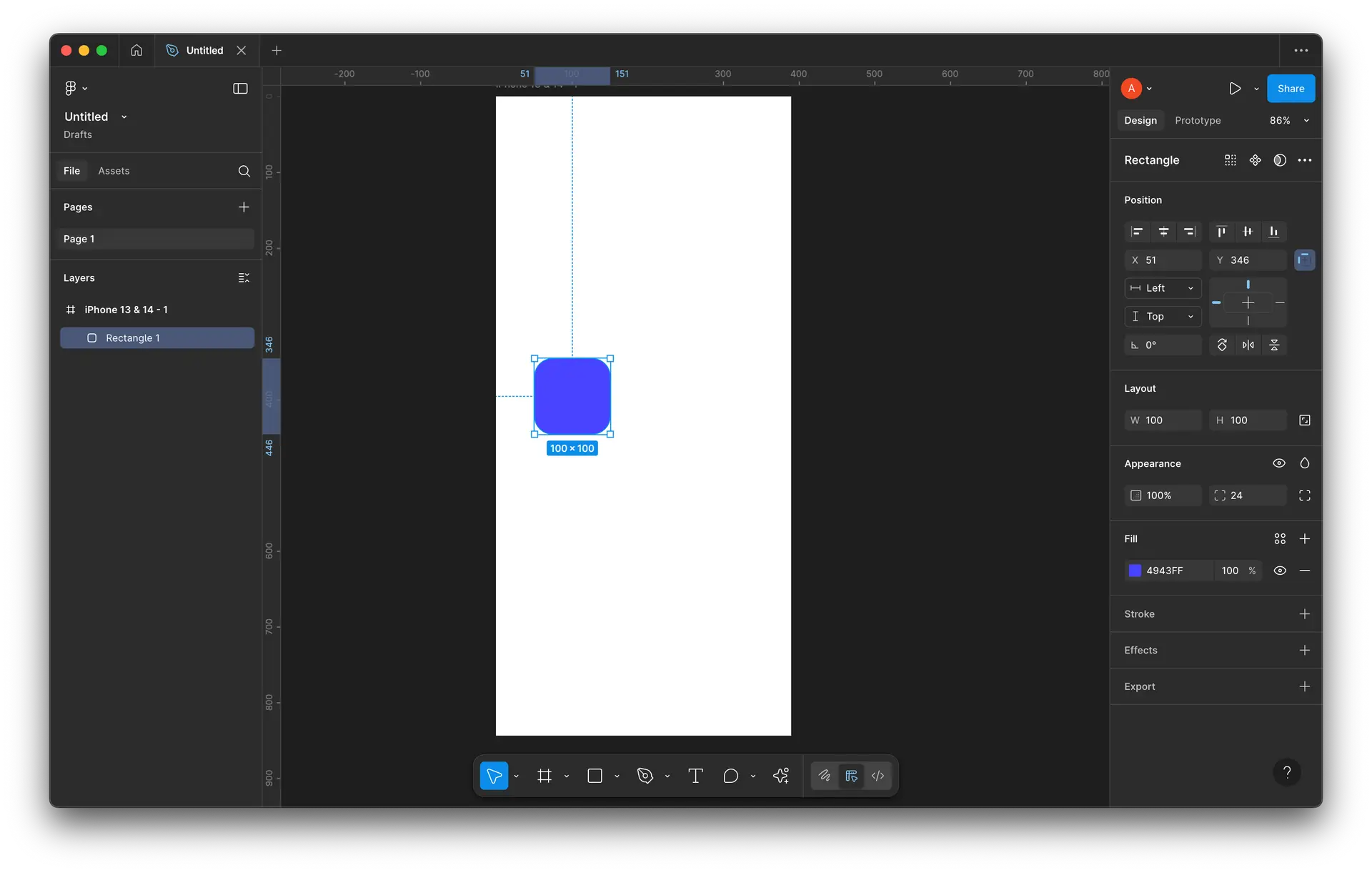Viewport: 1372px width, 873px height.
Task: Toggle sidebar layout panel icon
Action: pos(240,89)
